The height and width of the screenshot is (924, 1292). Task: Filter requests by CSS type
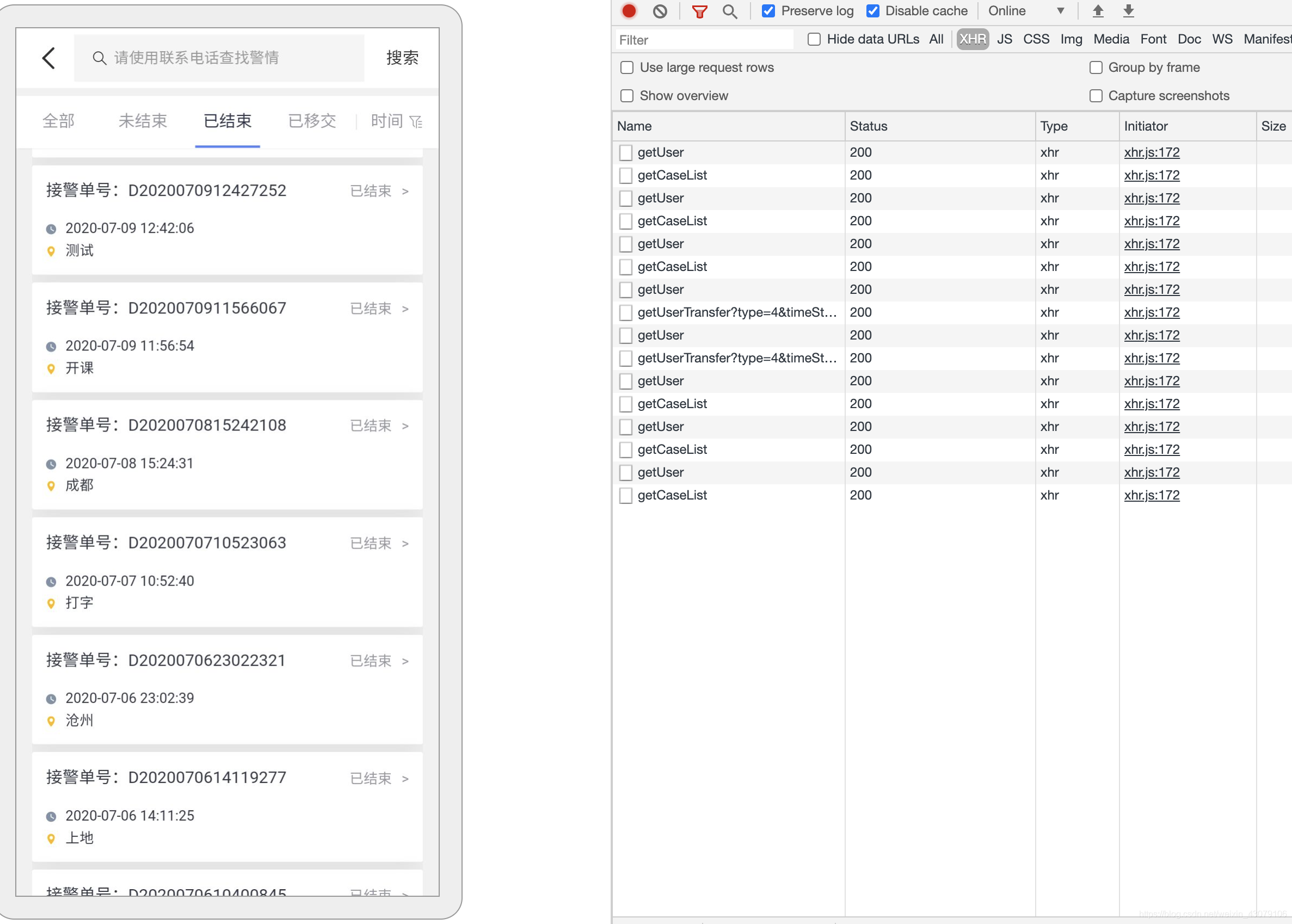[1036, 39]
